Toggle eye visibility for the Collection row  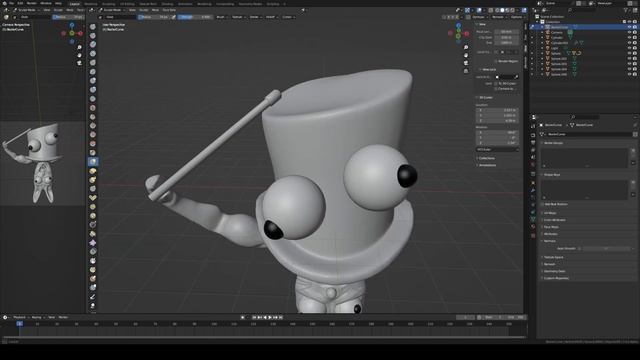[629, 22]
